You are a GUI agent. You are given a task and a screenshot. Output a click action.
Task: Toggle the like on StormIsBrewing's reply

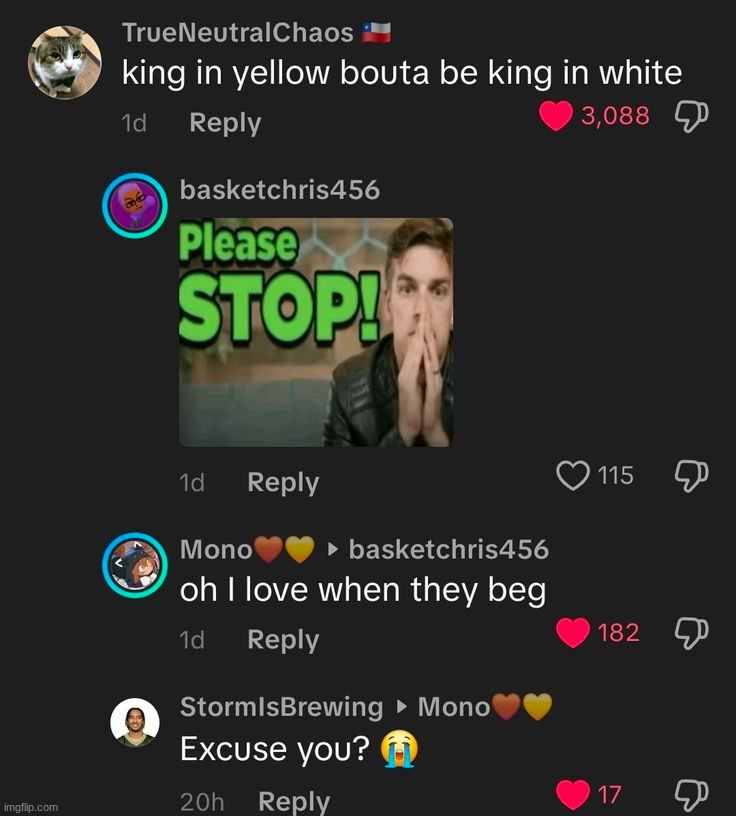tap(574, 791)
